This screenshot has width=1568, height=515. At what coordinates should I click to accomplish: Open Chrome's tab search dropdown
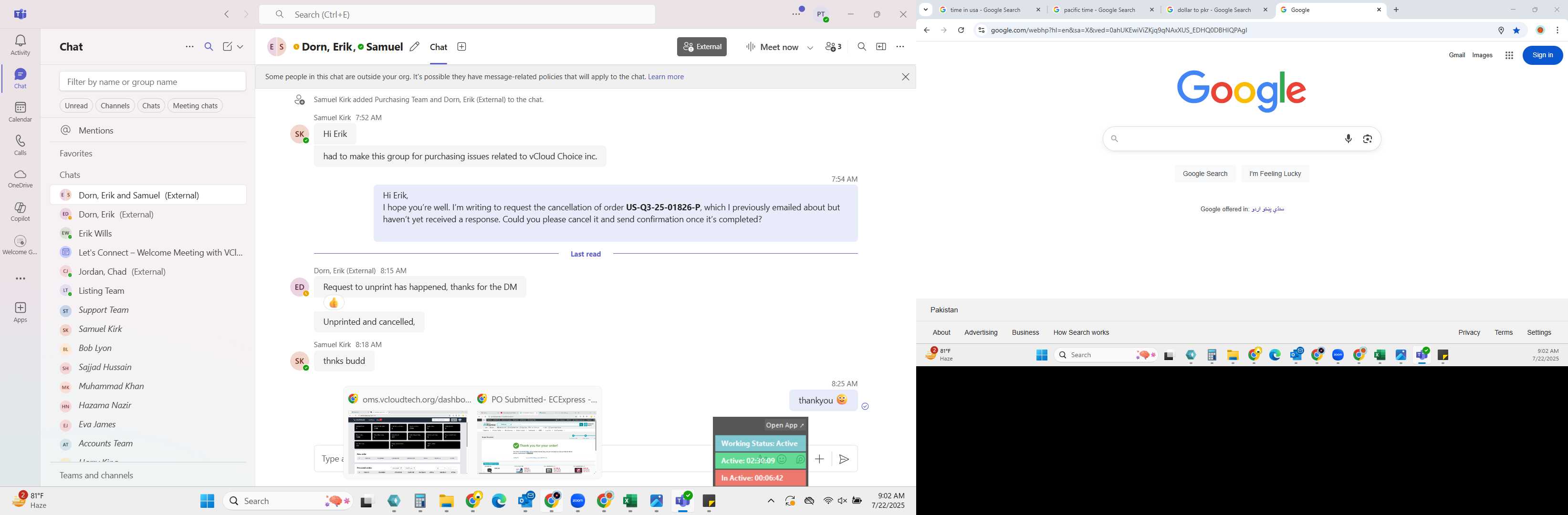(925, 10)
